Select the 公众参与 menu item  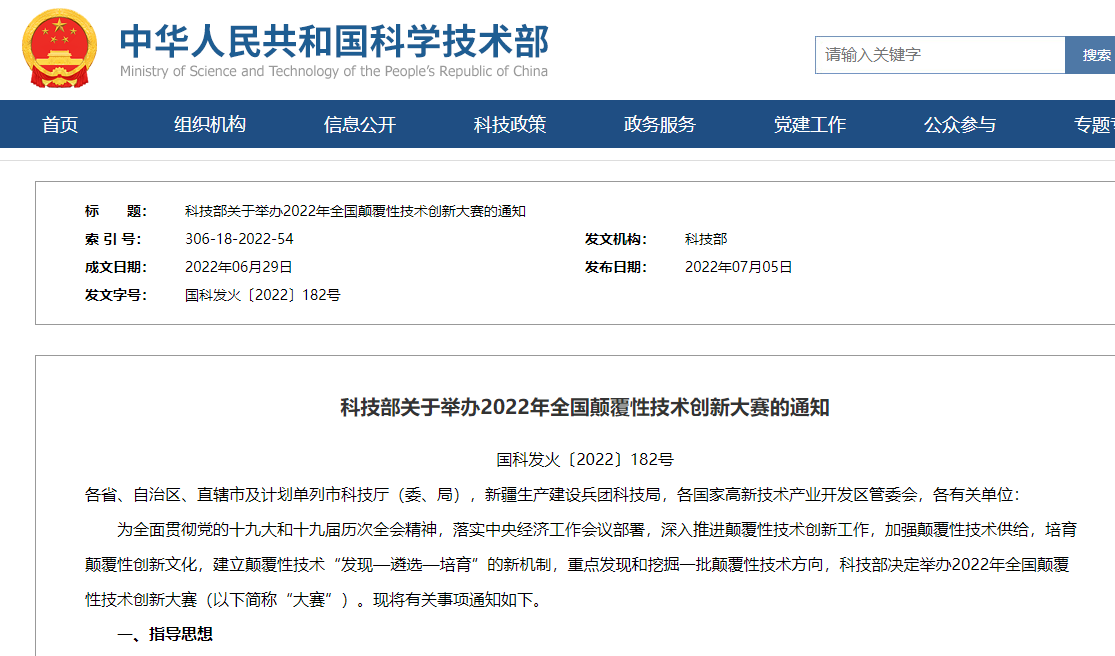(x=960, y=125)
